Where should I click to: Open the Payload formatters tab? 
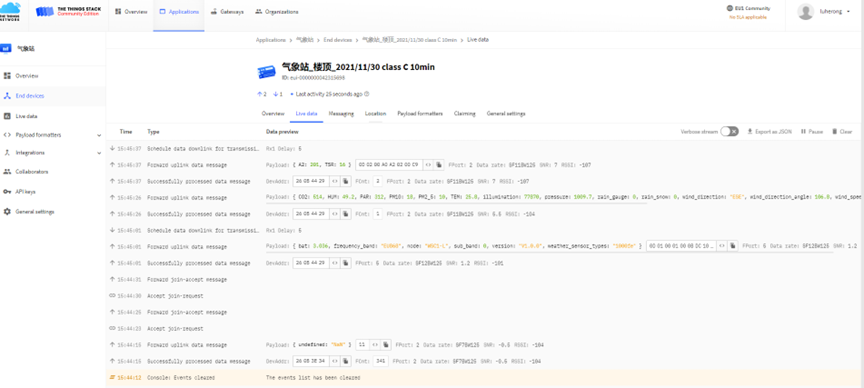[420, 114]
